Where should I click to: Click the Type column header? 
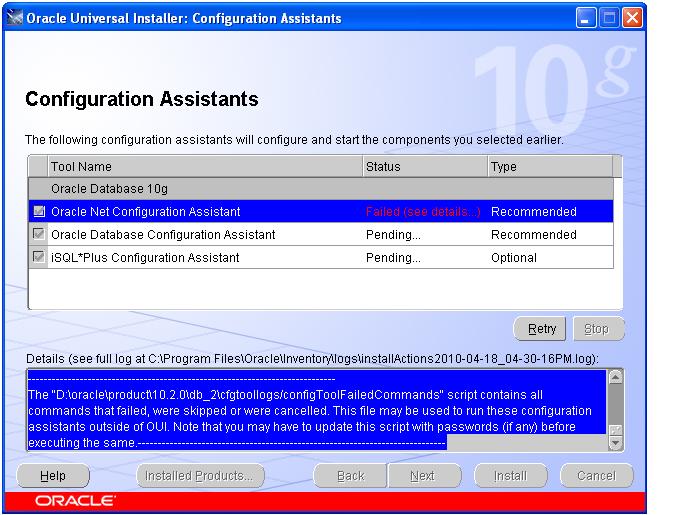550,166
